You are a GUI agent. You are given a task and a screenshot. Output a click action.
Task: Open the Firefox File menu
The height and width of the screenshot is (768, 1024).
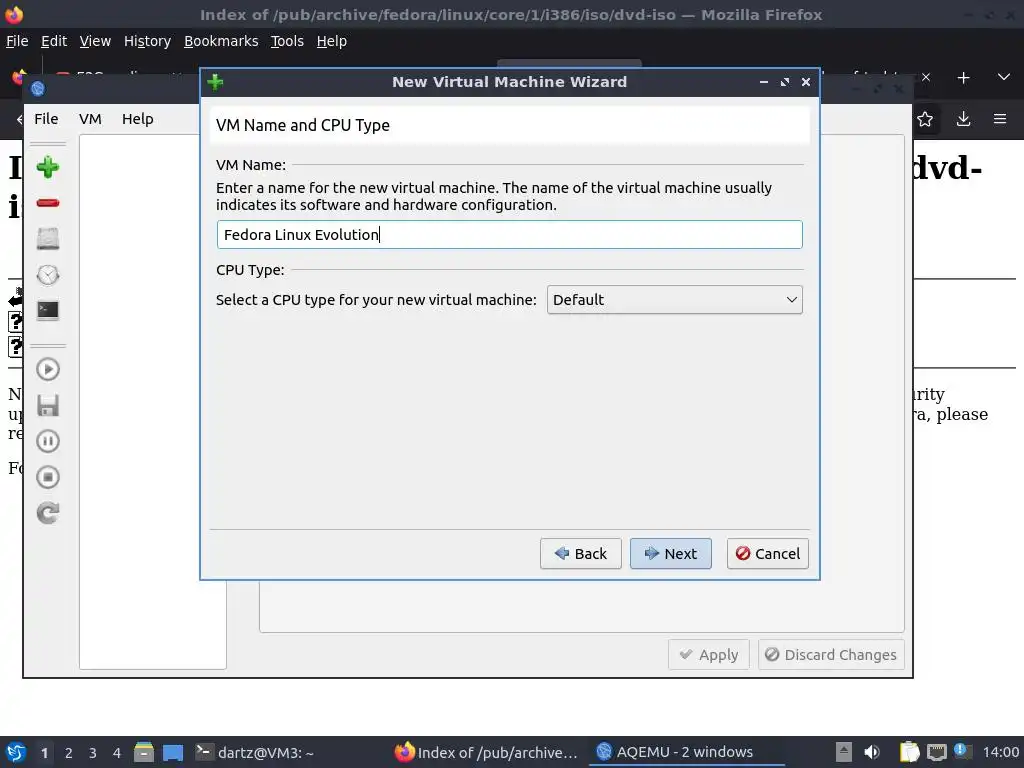(17, 41)
